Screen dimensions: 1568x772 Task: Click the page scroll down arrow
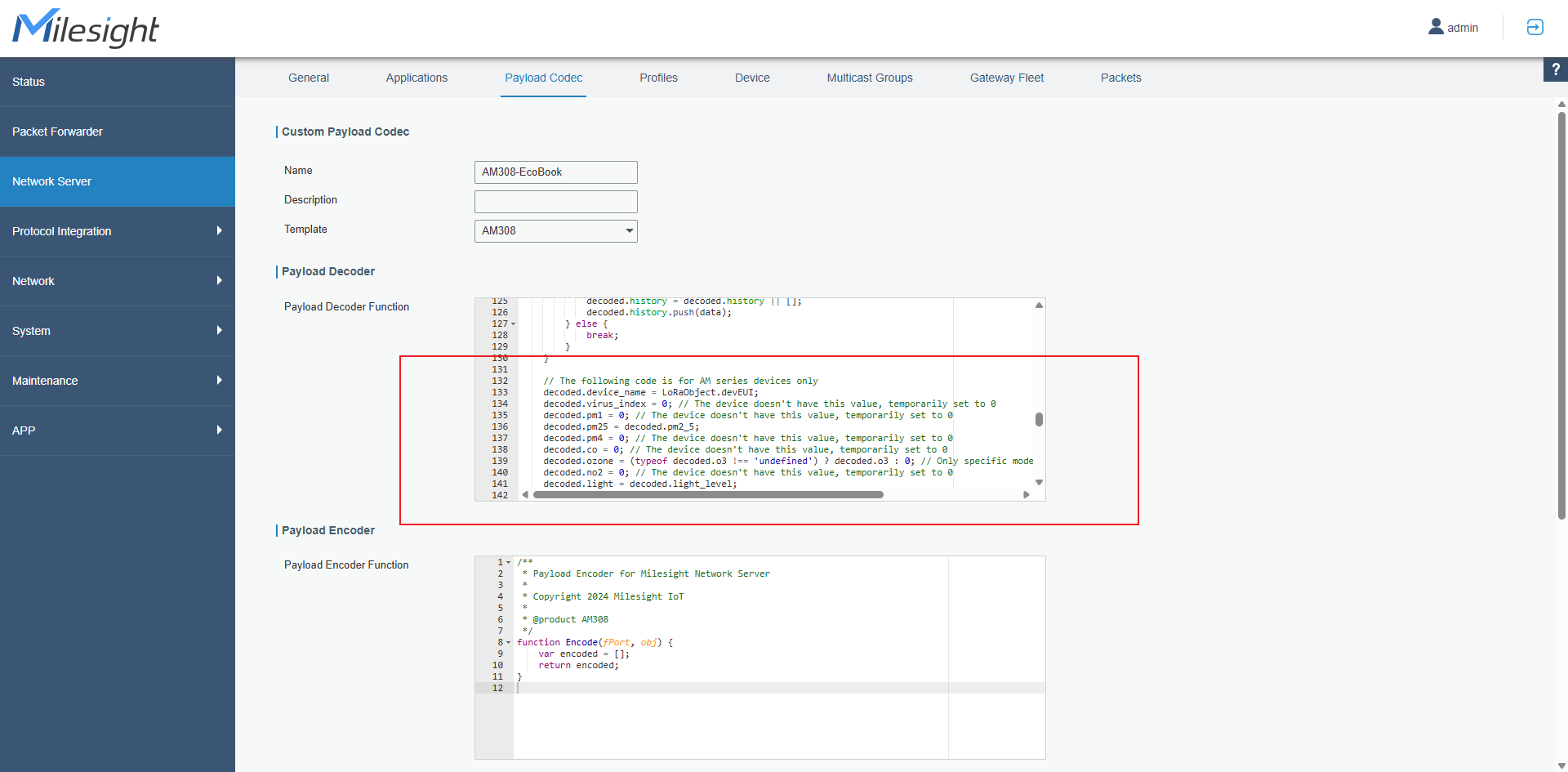1561,765
